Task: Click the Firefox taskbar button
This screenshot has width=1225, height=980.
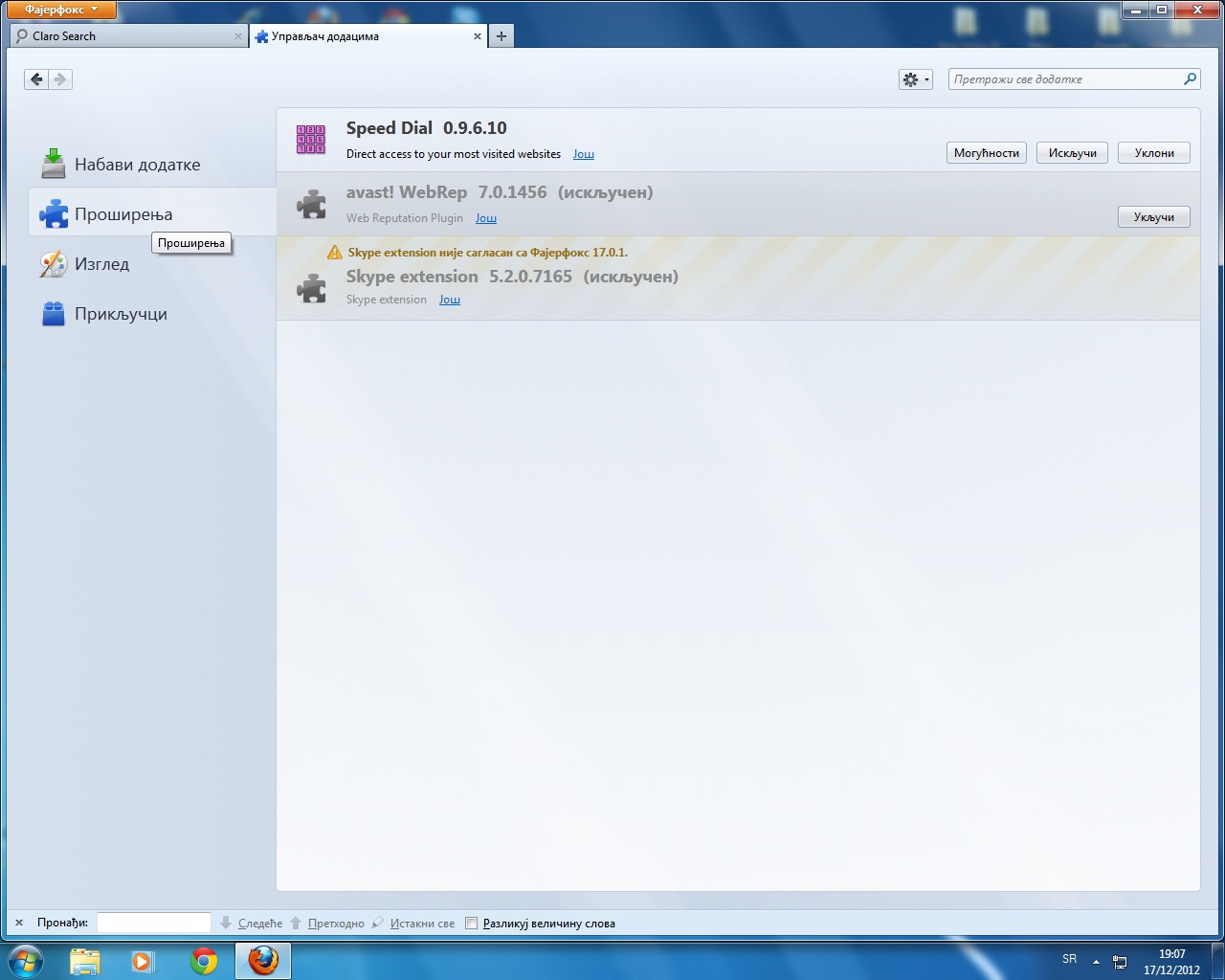Action: pyautogui.click(x=263, y=961)
